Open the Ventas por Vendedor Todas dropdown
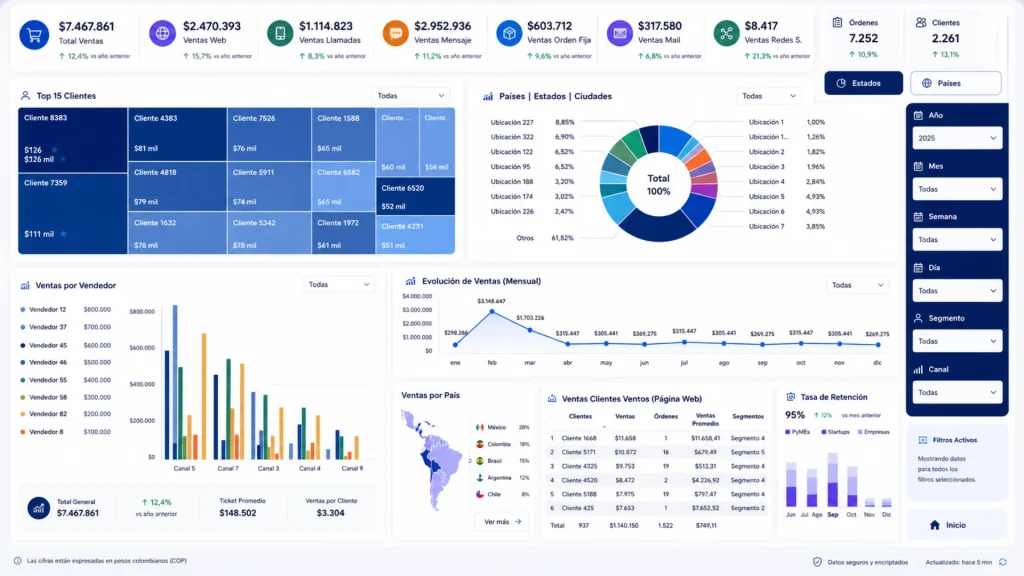 click(x=339, y=285)
